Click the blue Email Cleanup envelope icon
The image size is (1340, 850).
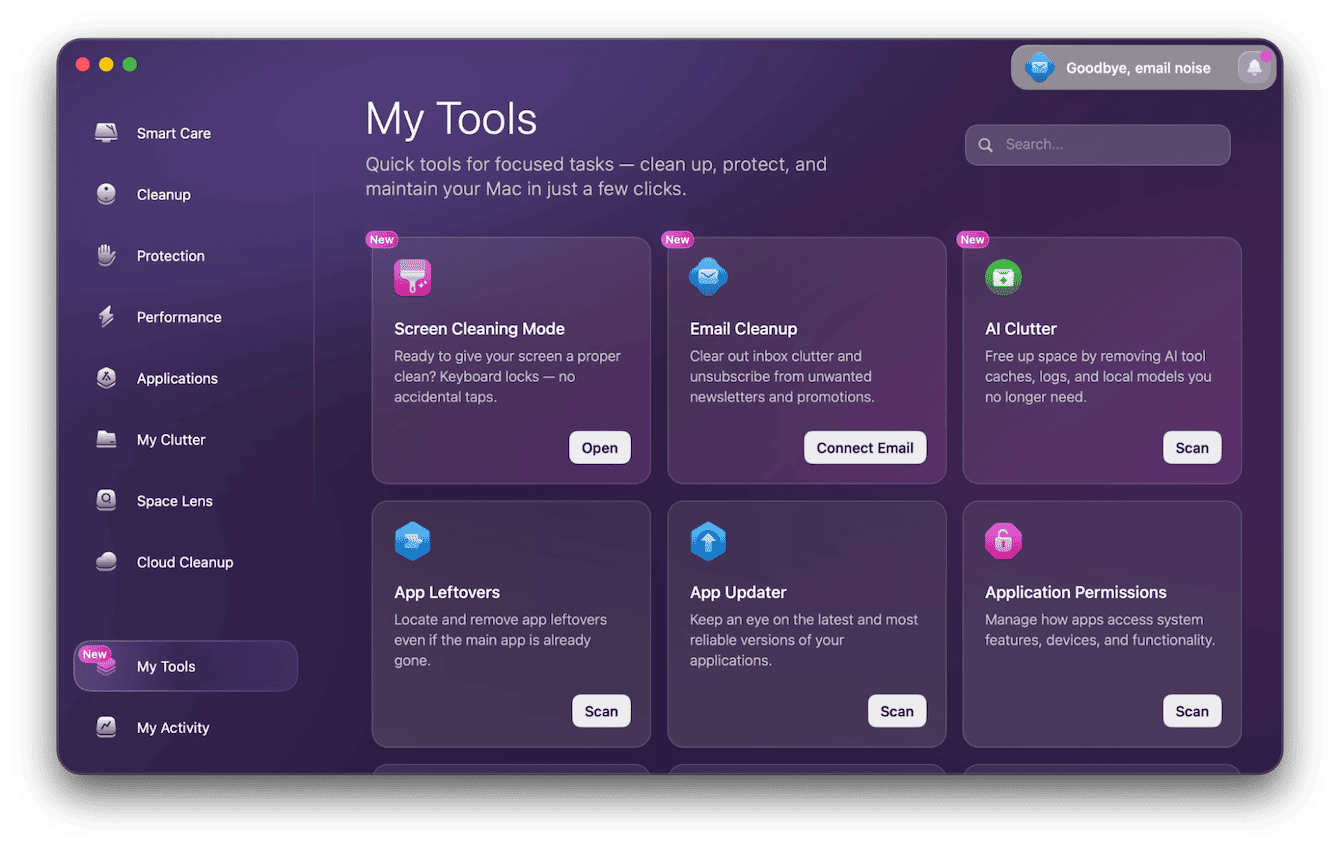708,277
